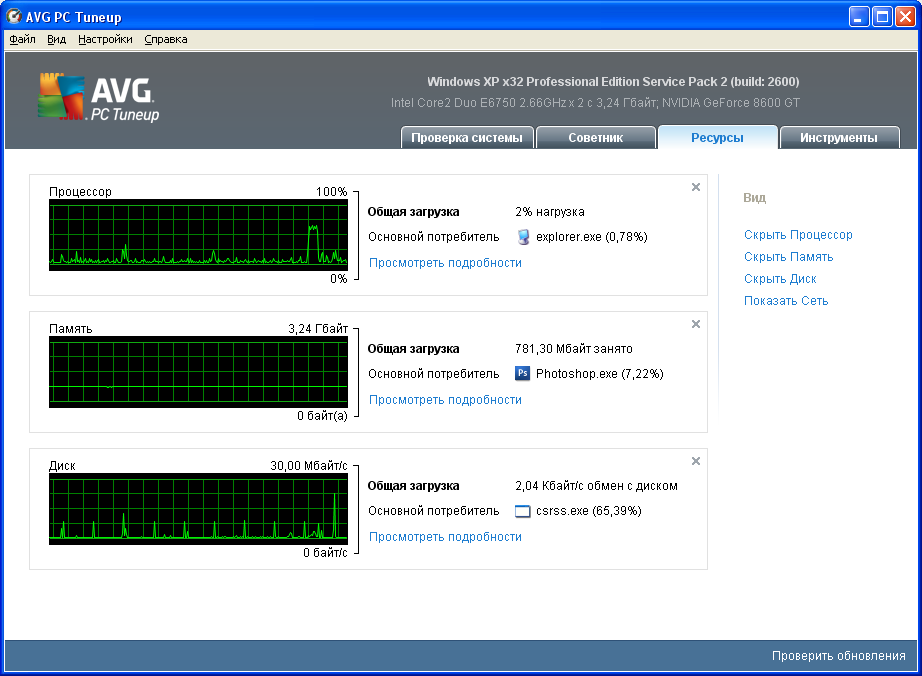
Task: Click Скрыть Диск link
Action: click(x=780, y=279)
